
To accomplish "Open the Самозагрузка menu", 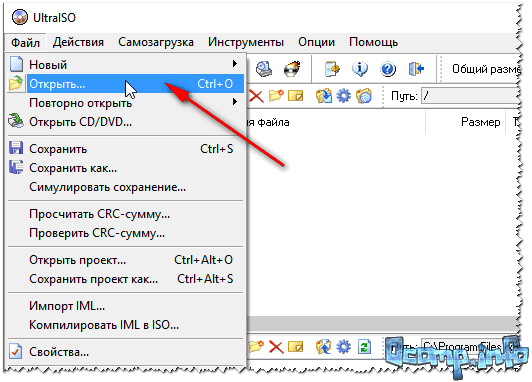I will [156, 42].
